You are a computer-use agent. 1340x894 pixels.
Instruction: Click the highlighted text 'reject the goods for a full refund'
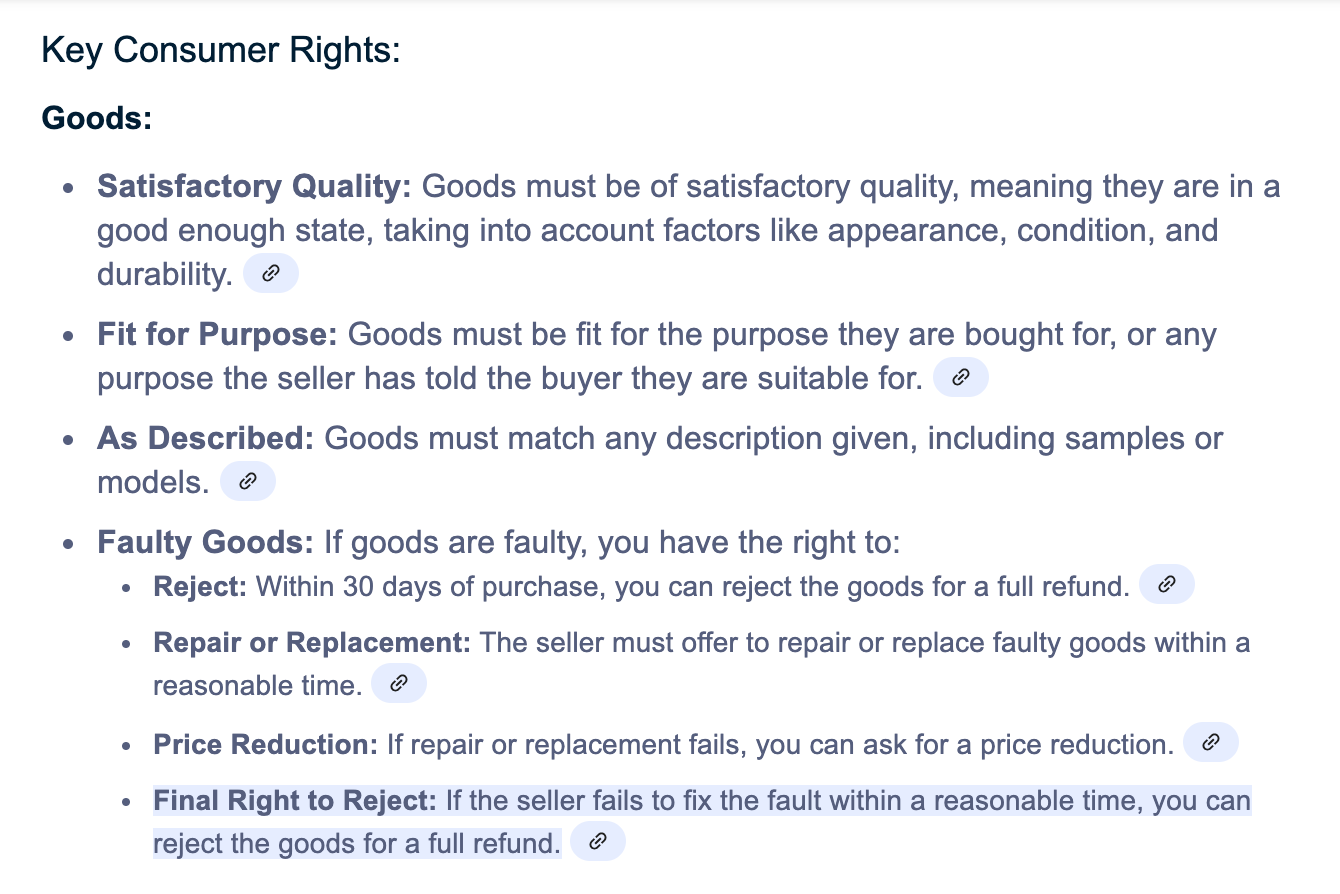[356, 843]
